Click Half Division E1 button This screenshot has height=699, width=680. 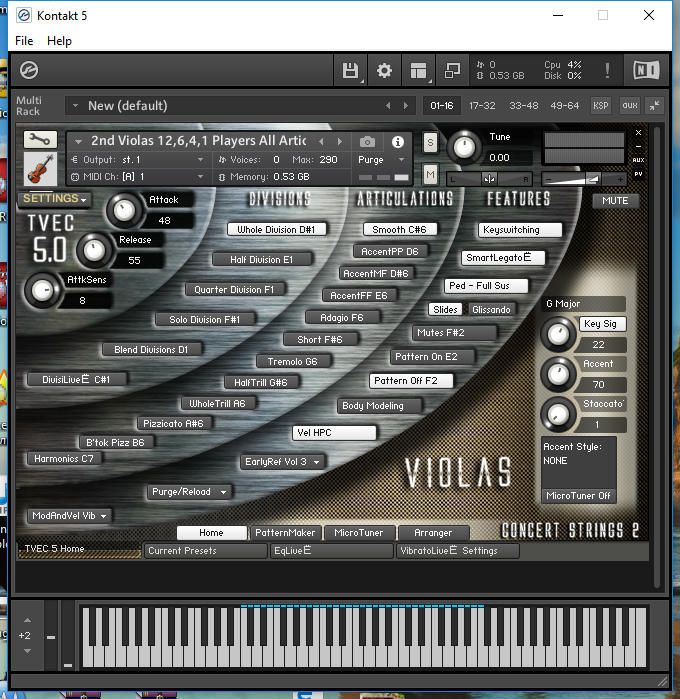point(262,259)
